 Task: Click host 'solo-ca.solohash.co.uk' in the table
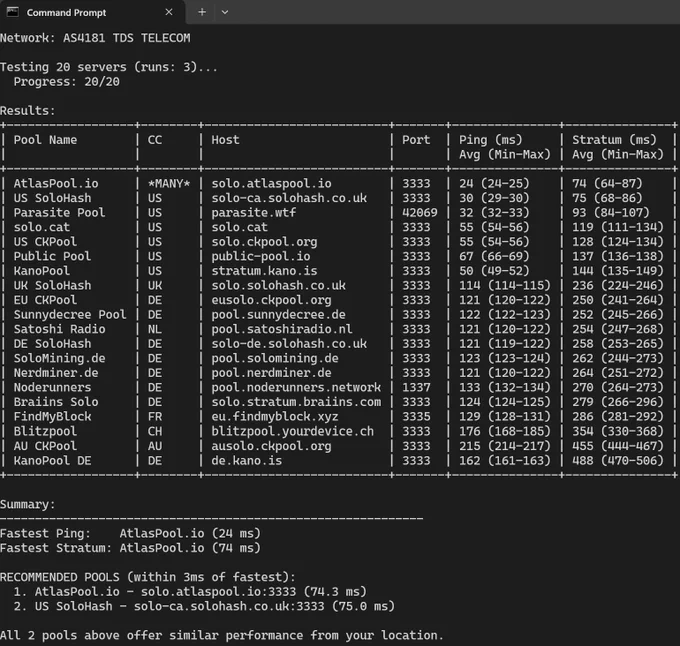click(289, 198)
